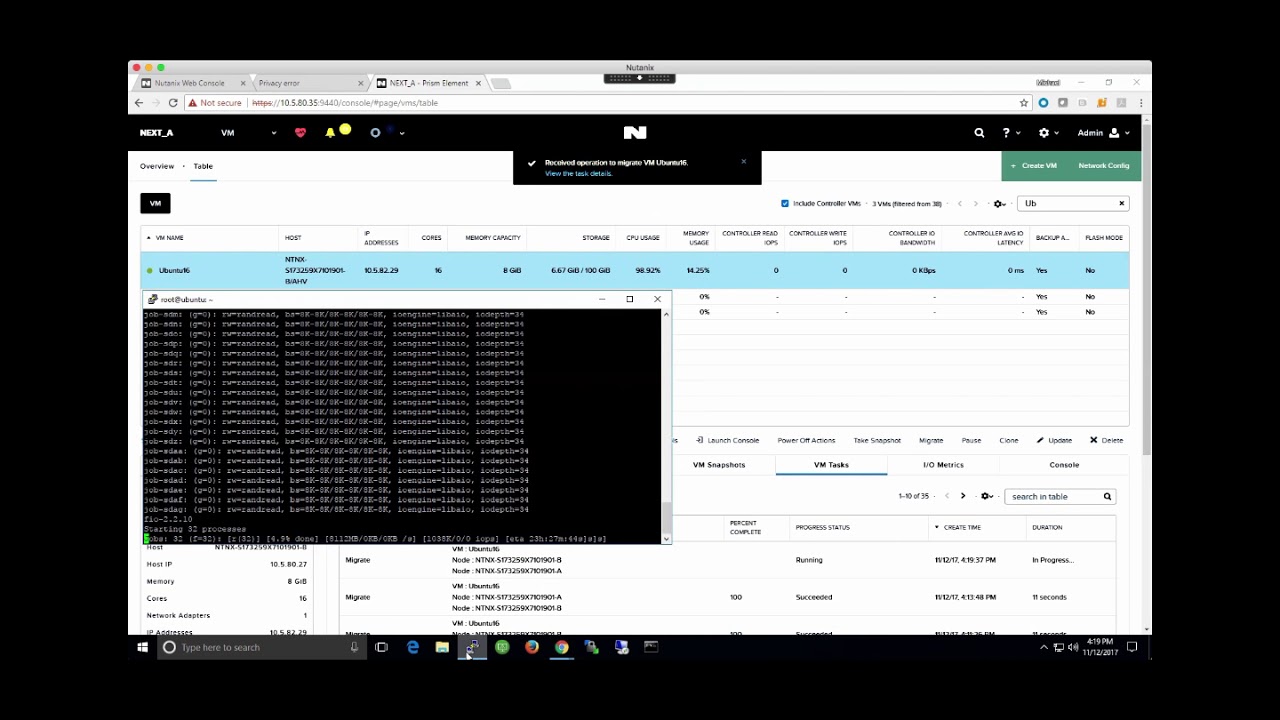Click the Update pencil action
1280x720 pixels.
[1054, 440]
